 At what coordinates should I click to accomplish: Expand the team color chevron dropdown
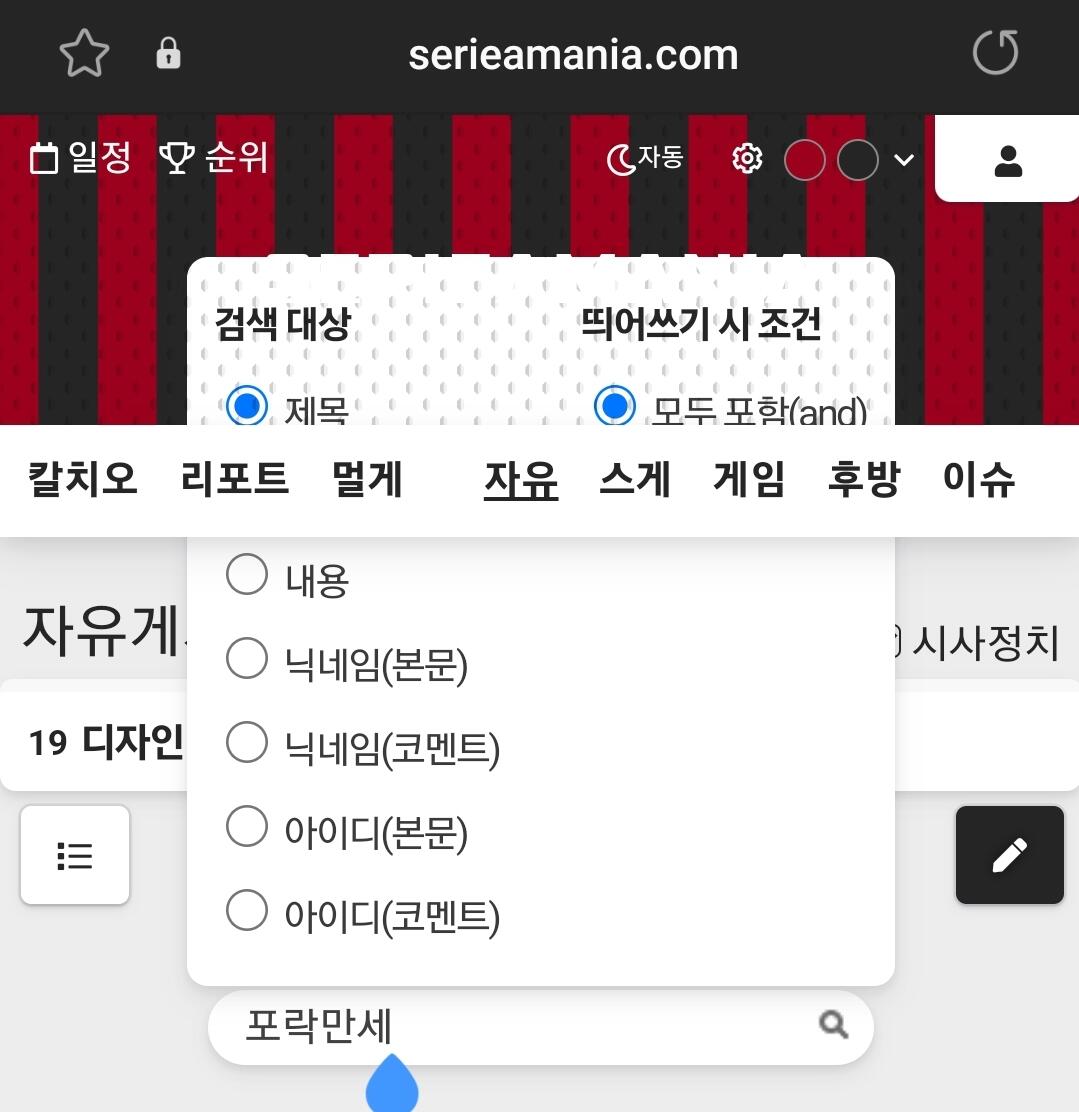(904, 160)
